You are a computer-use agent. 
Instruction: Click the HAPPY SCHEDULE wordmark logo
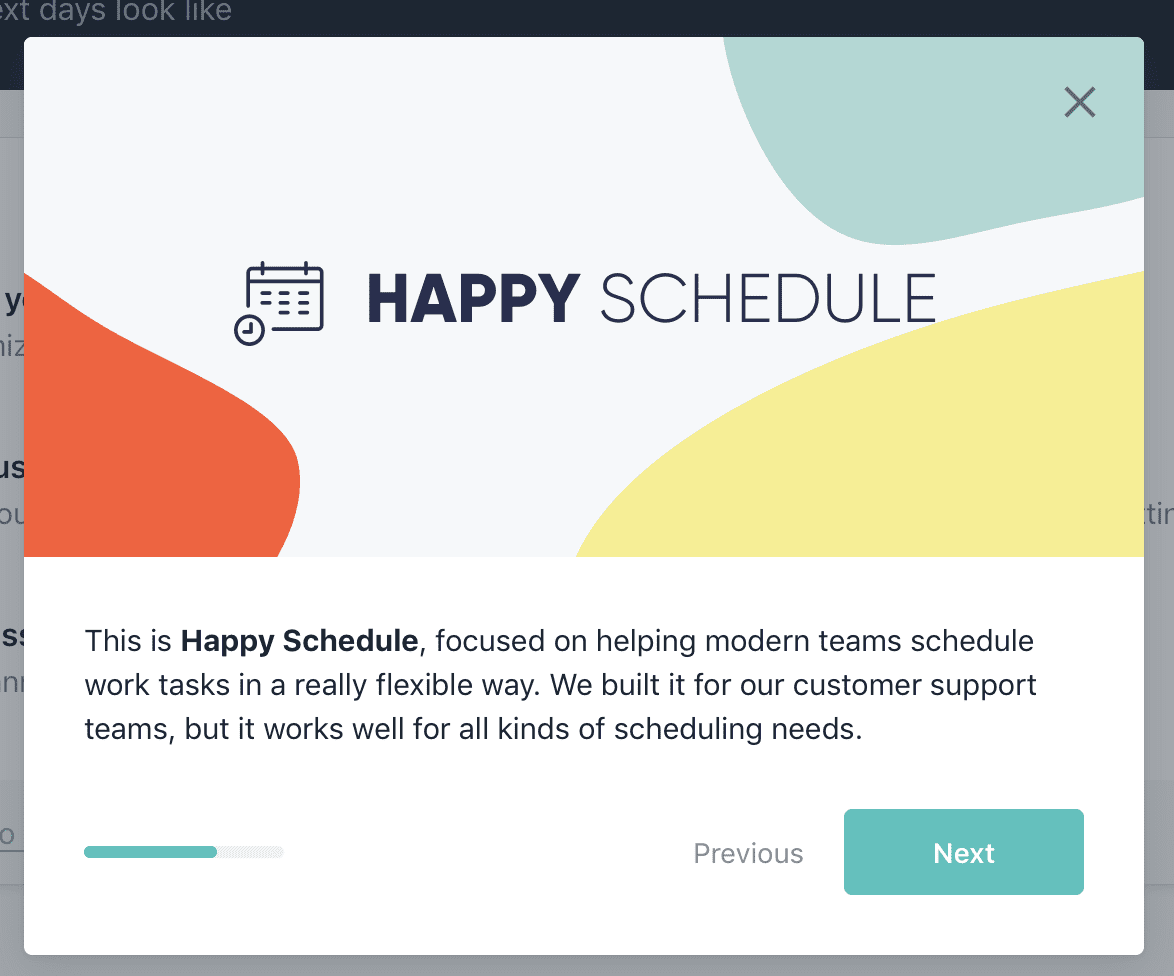[651, 297]
